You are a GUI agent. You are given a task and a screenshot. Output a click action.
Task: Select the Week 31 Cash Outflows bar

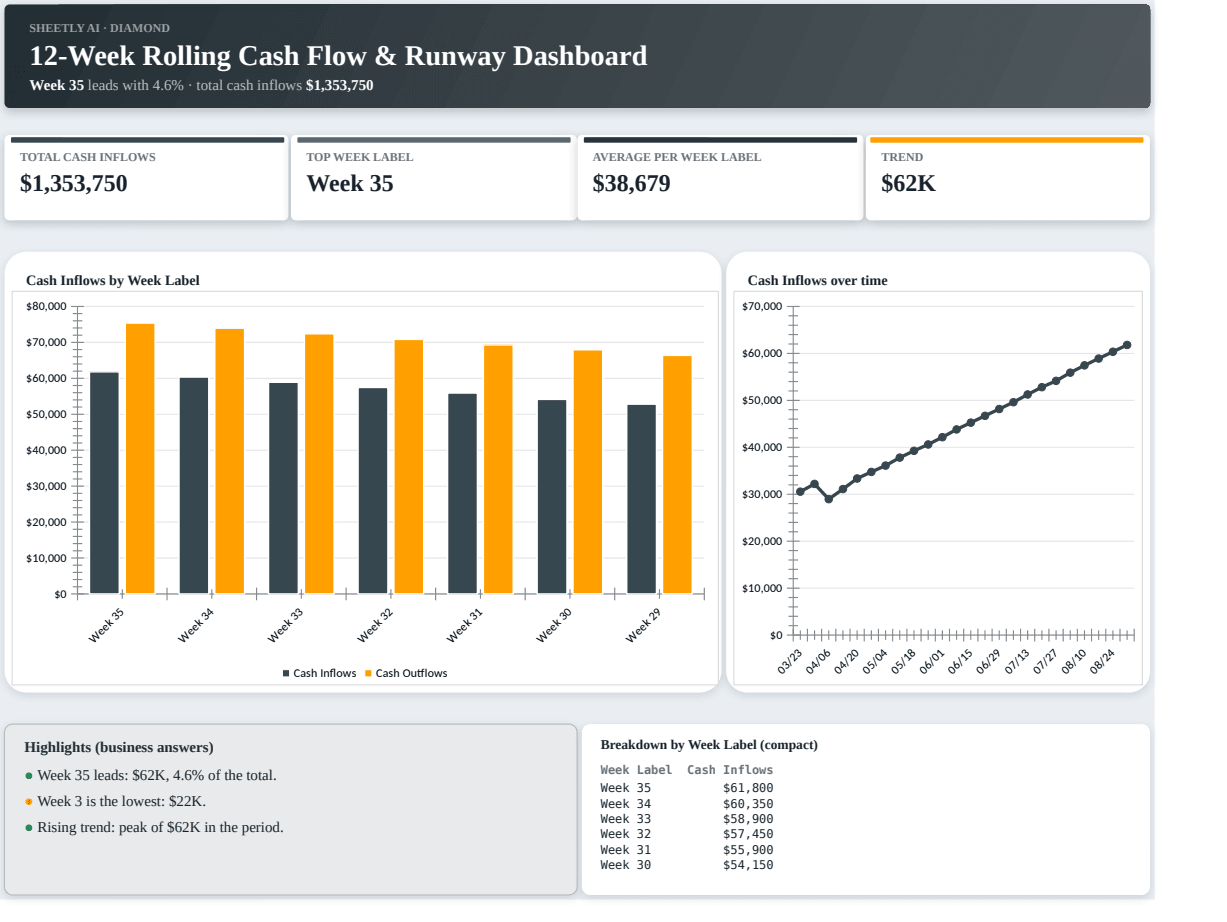point(498,470)
